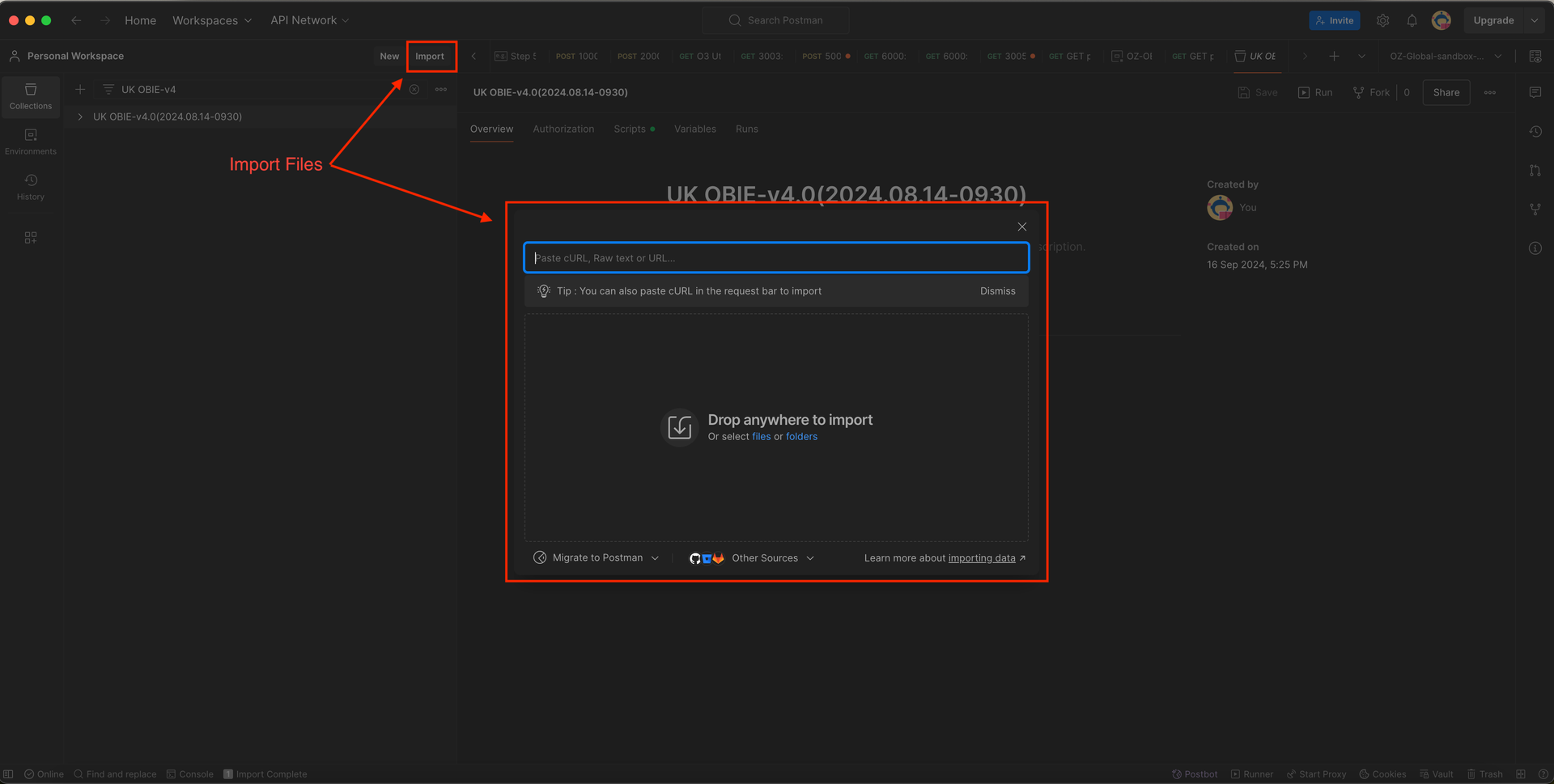Open the GET 3005 request tab

[1010, 56]
